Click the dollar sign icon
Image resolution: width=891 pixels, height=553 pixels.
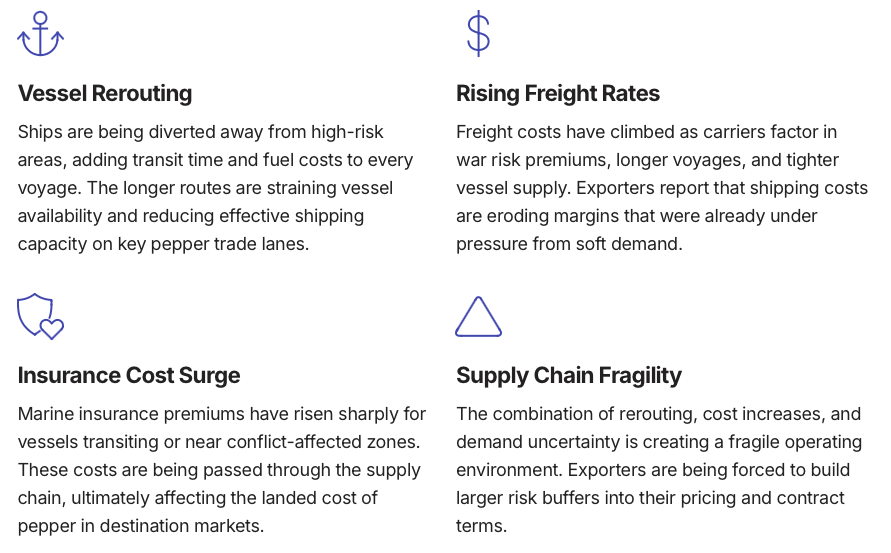(x=478, y=34)
